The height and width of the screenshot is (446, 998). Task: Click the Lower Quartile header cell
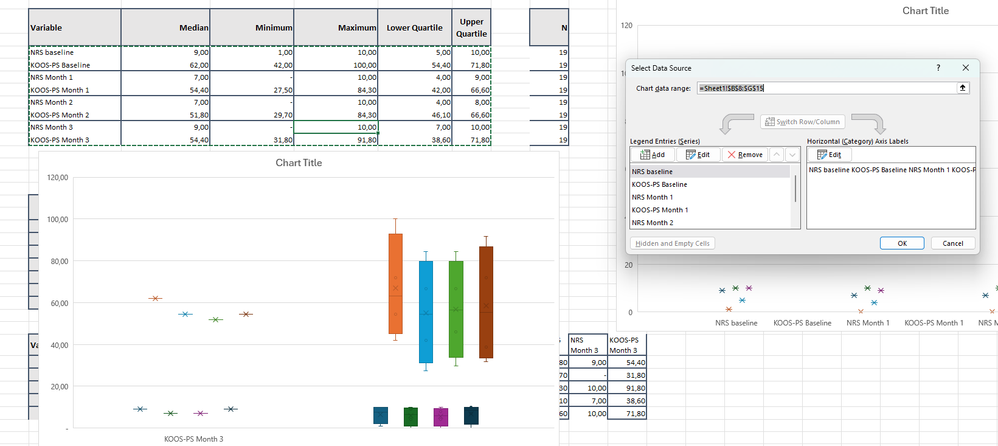(415, 27)
